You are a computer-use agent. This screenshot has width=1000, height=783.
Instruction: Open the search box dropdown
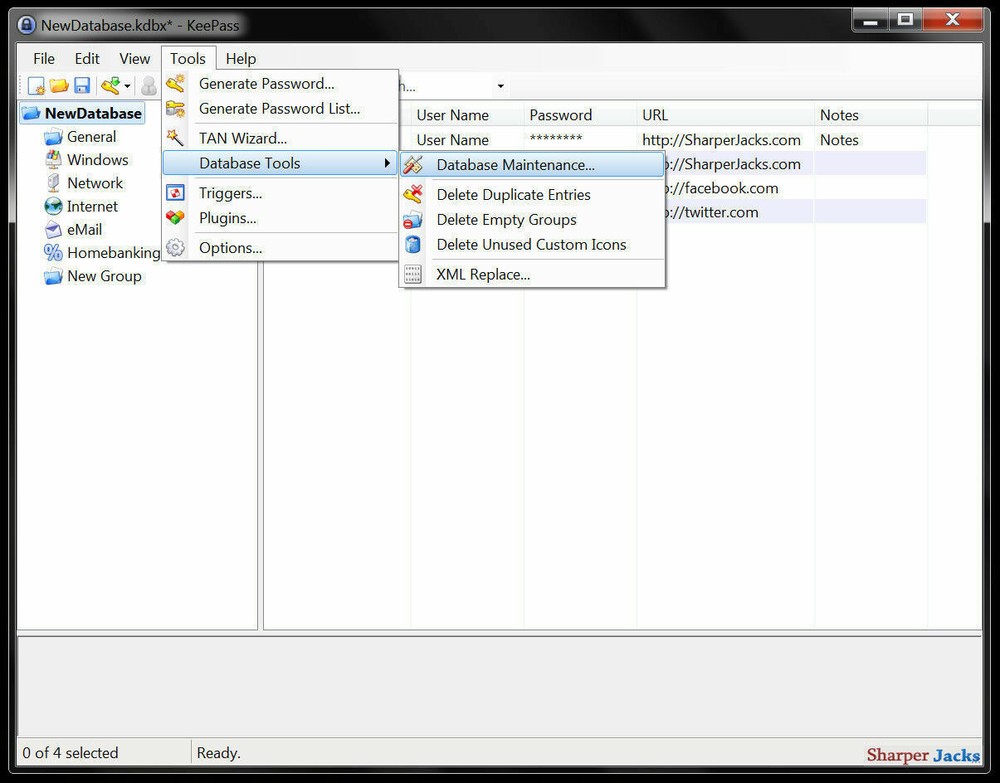(x=500, y=86)
